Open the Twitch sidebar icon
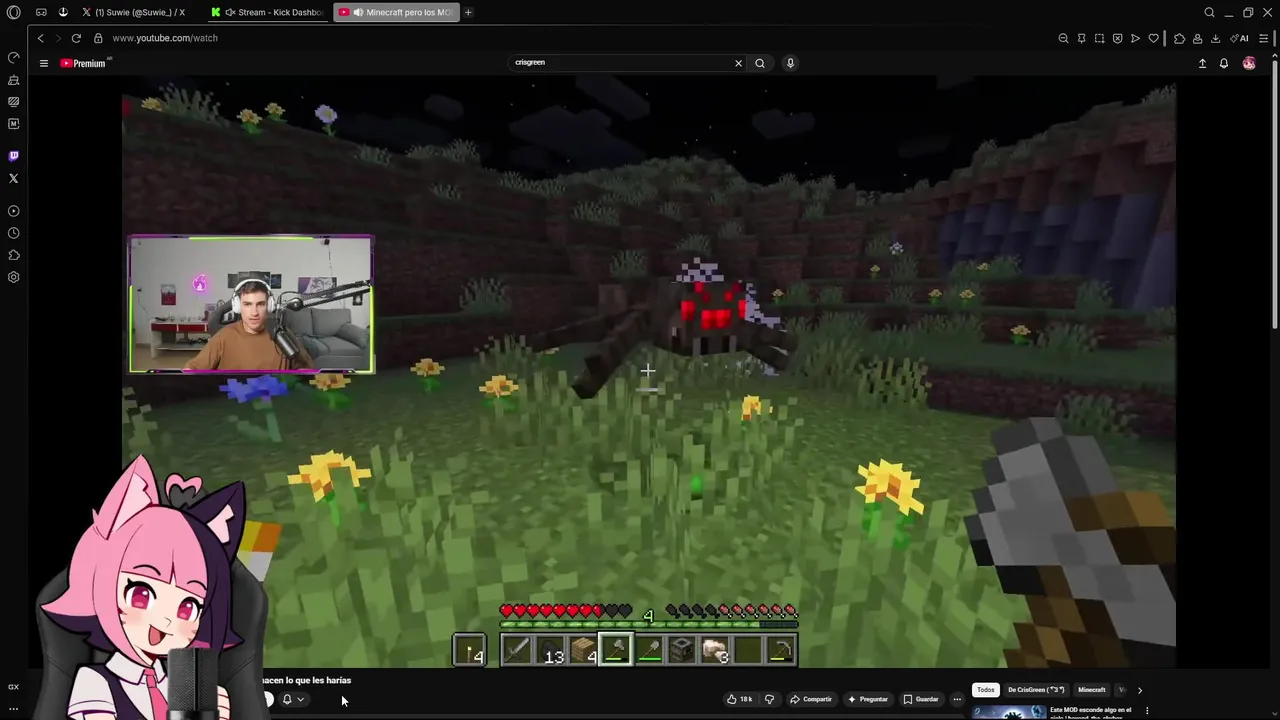 (x=13, y=156)
